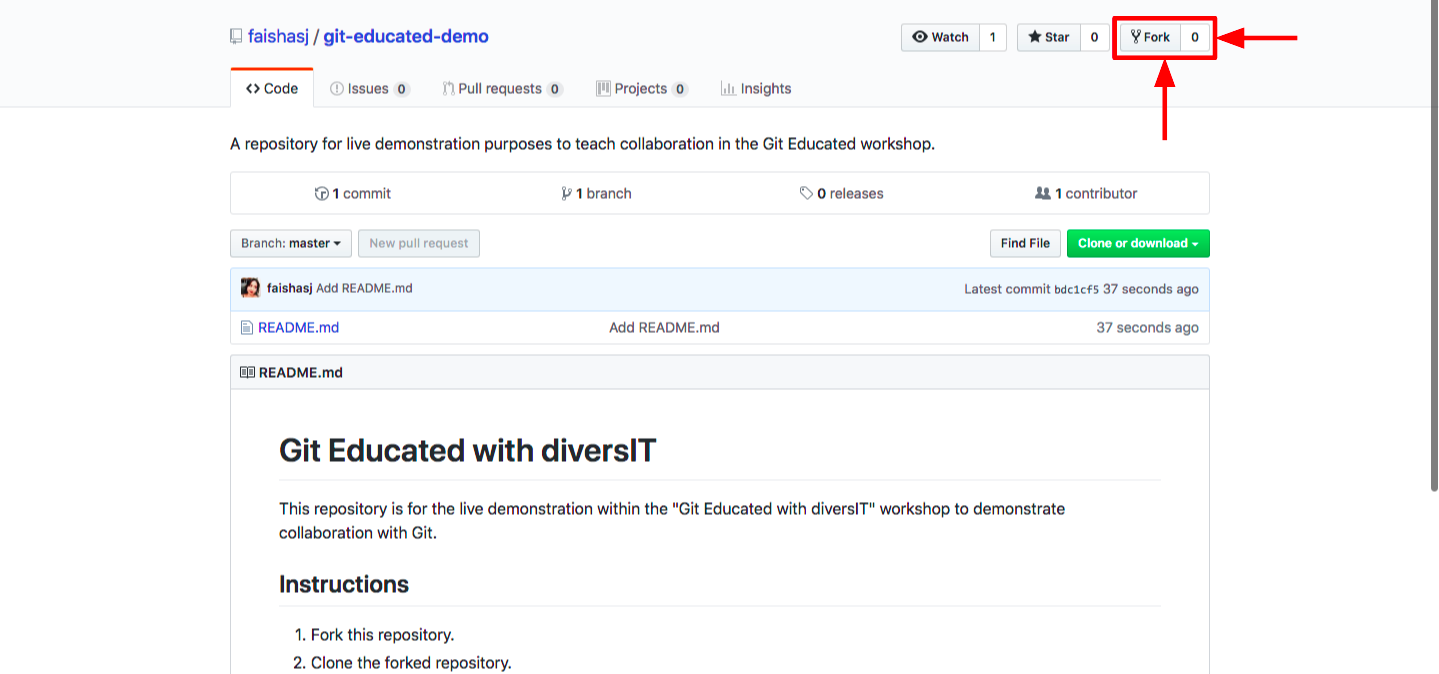Screen dimensions: 1439x674
Task: View the 1 commit history link
Action: pos(353,193)
